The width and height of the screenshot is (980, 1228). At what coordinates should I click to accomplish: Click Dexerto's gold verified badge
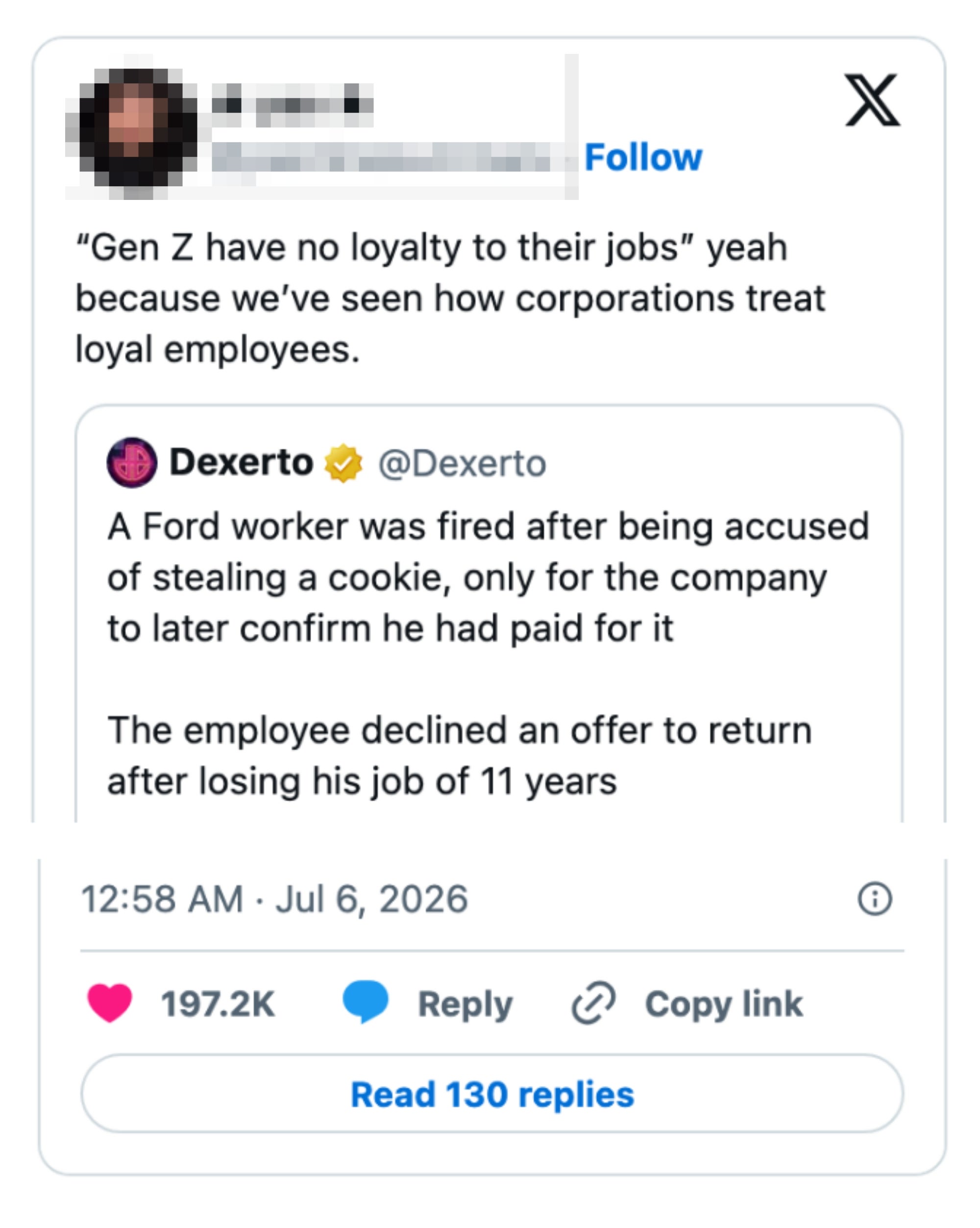[343, 463]
